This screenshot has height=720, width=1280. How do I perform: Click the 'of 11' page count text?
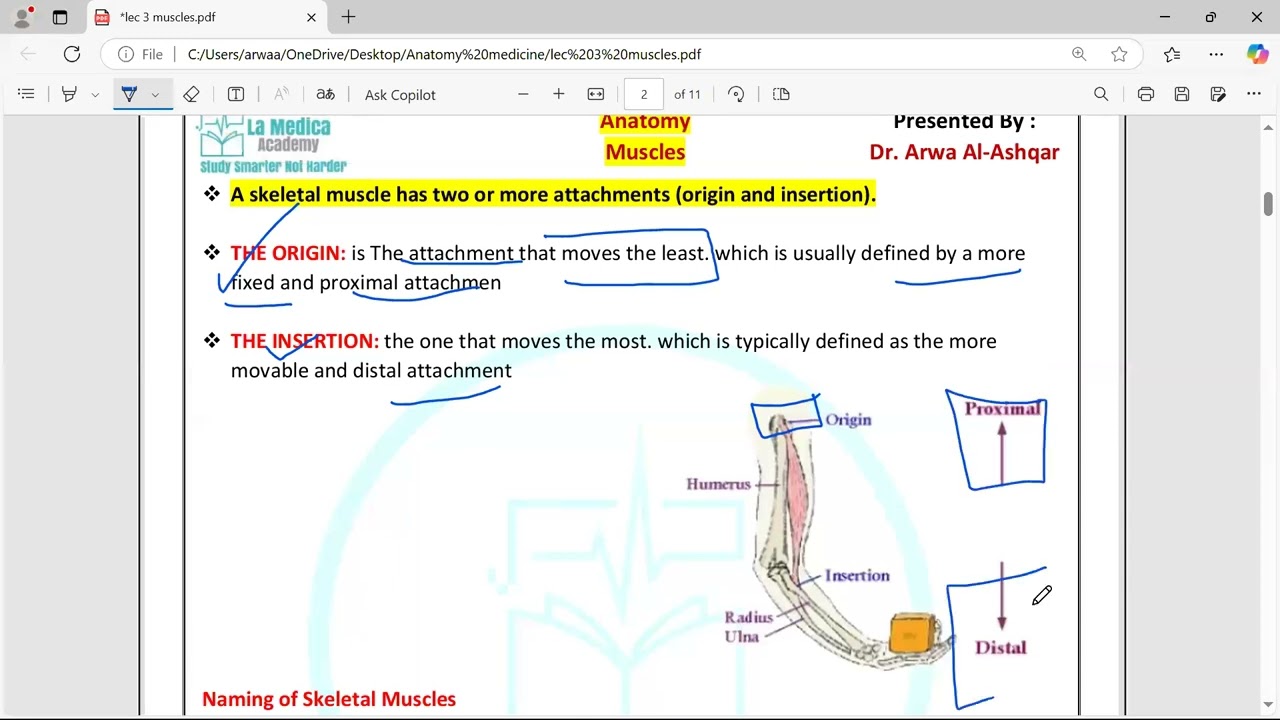point(687,94)
